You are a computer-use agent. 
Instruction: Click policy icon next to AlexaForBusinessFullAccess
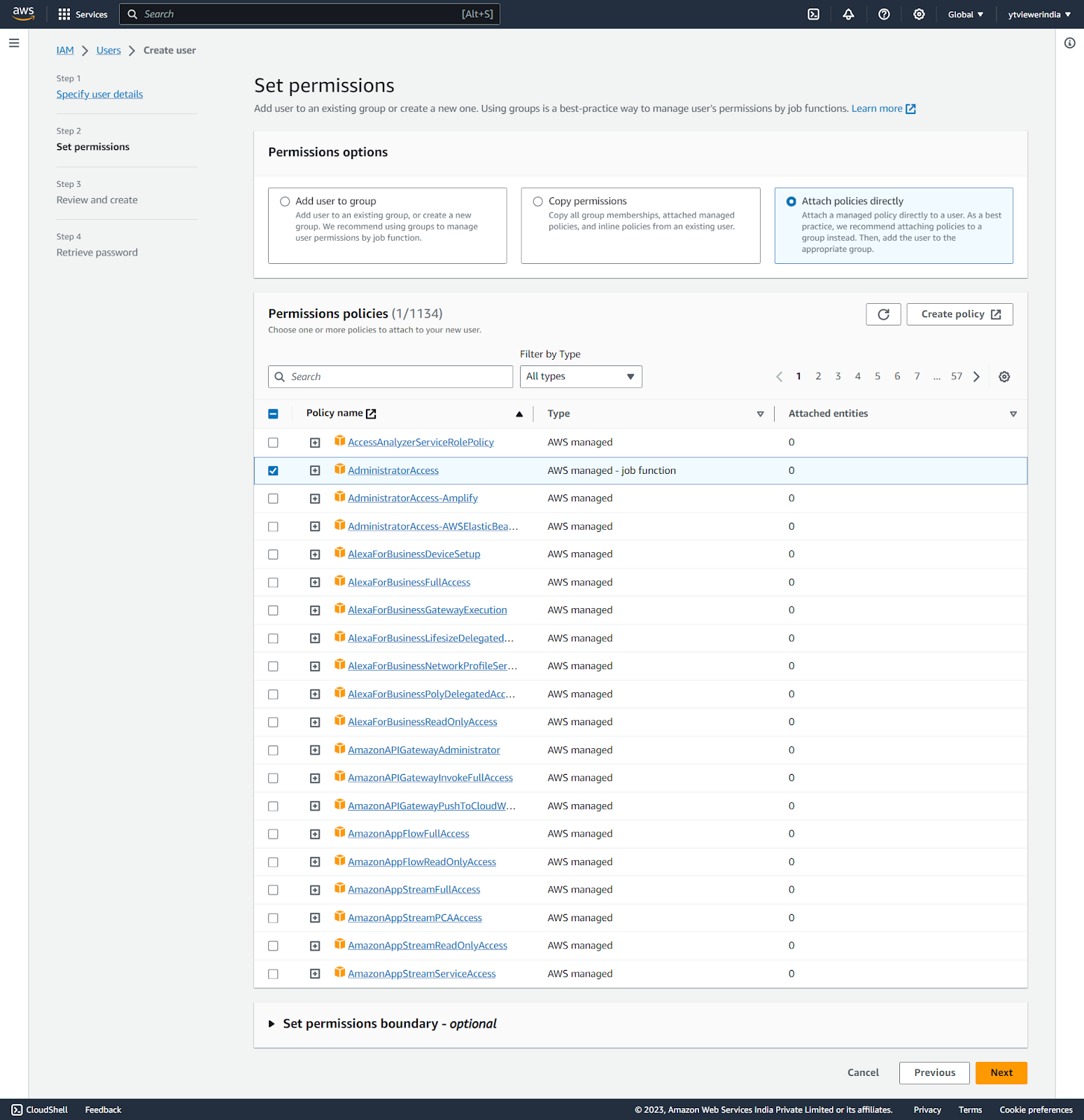tap(339, 581)
